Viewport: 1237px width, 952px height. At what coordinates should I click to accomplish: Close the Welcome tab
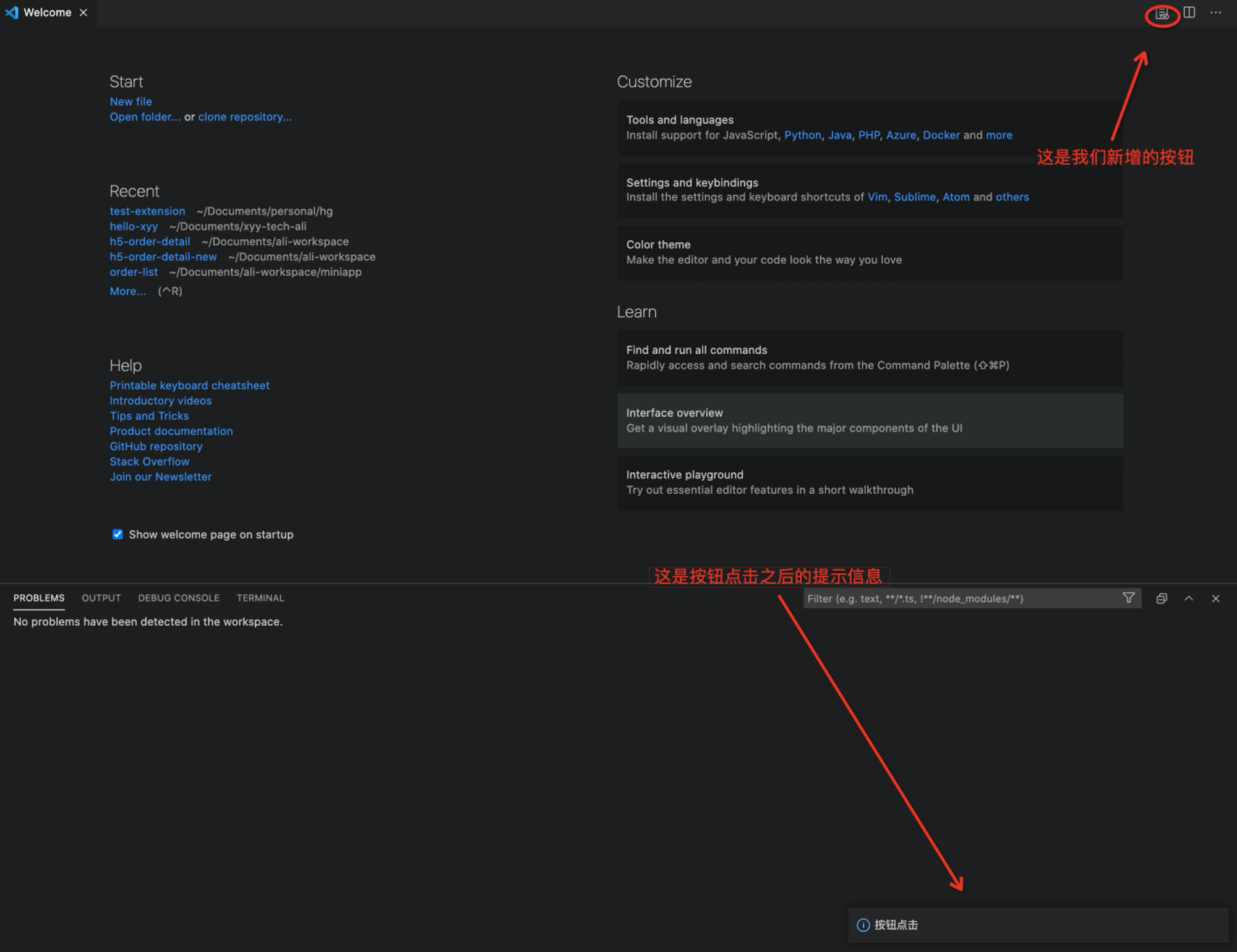pyautogui.click(x=83, y=12)
